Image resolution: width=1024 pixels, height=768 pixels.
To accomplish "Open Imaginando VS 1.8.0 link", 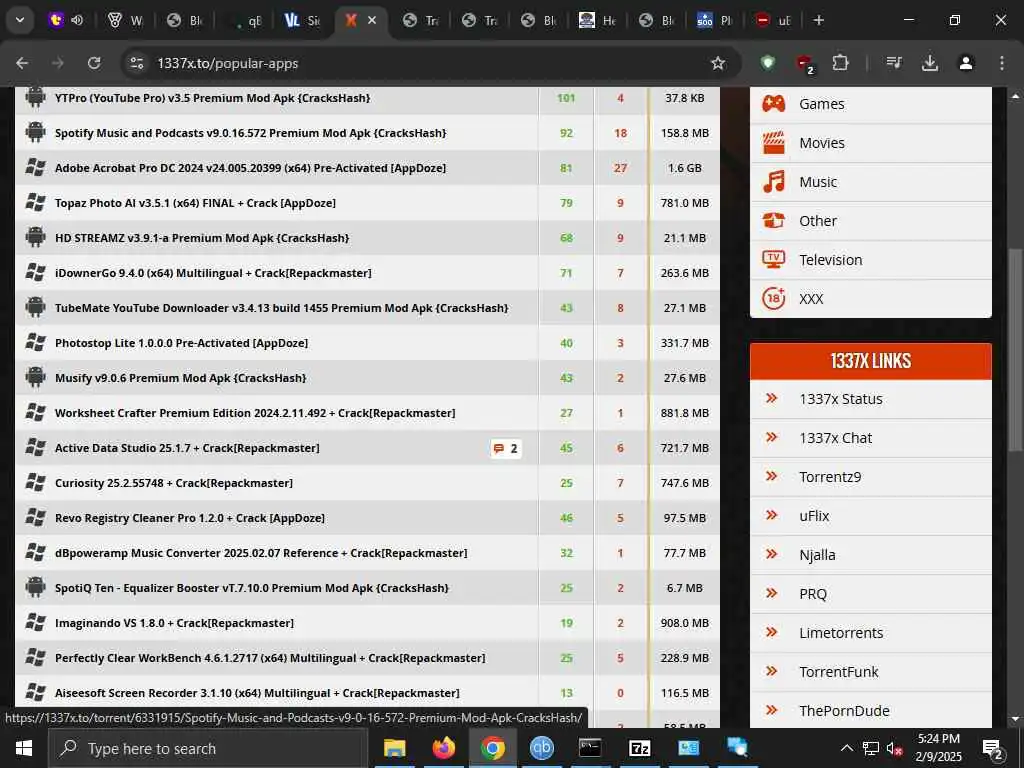I will [x=174, y=623].
